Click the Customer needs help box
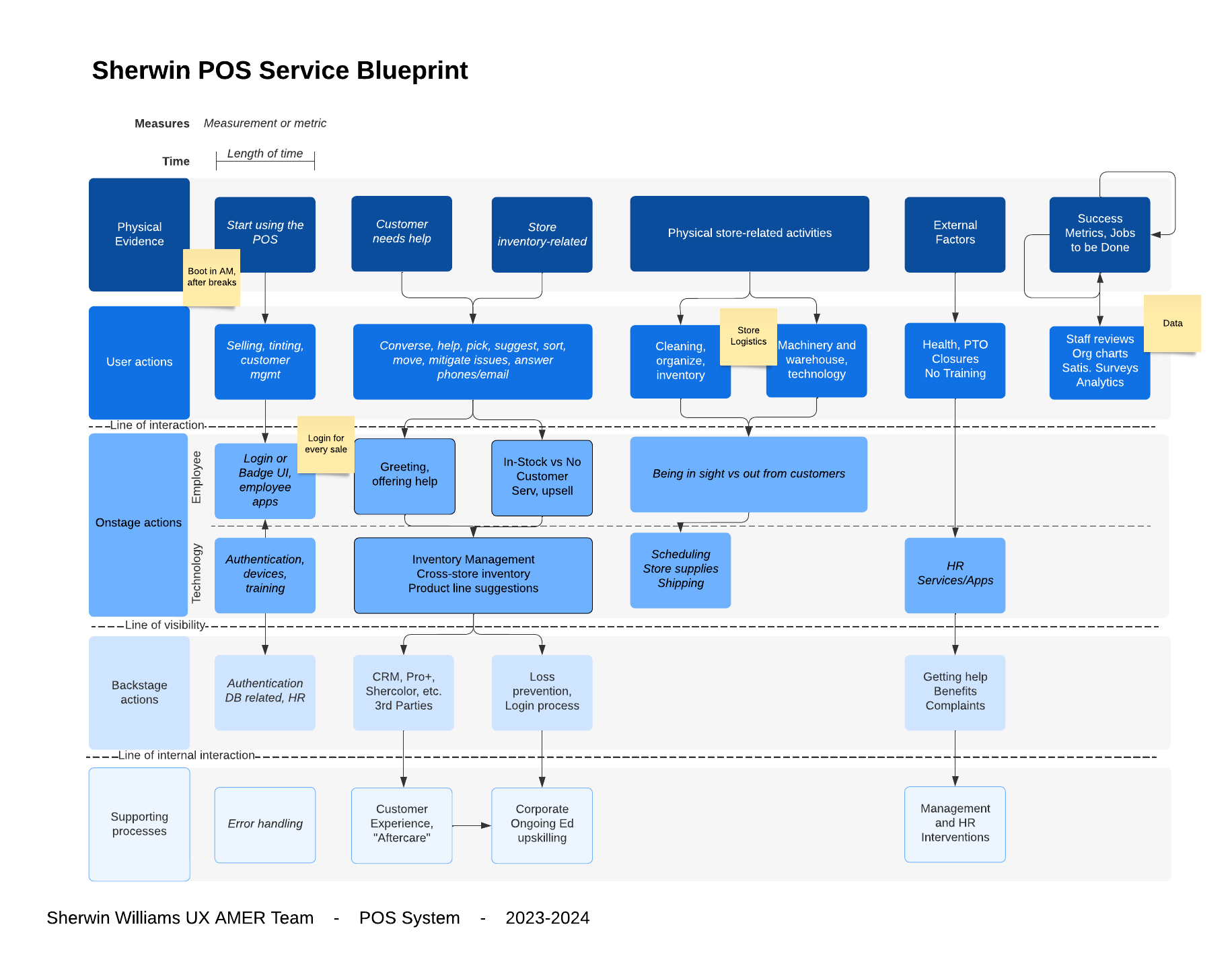This screenshot has height=964, width=1232. pyautogui.click(x=402, y=233)
